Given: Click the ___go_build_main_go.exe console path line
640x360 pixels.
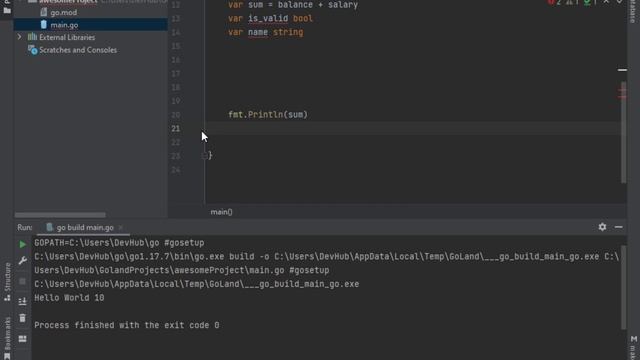Looking at the screenshot, I should pos(197,284).
